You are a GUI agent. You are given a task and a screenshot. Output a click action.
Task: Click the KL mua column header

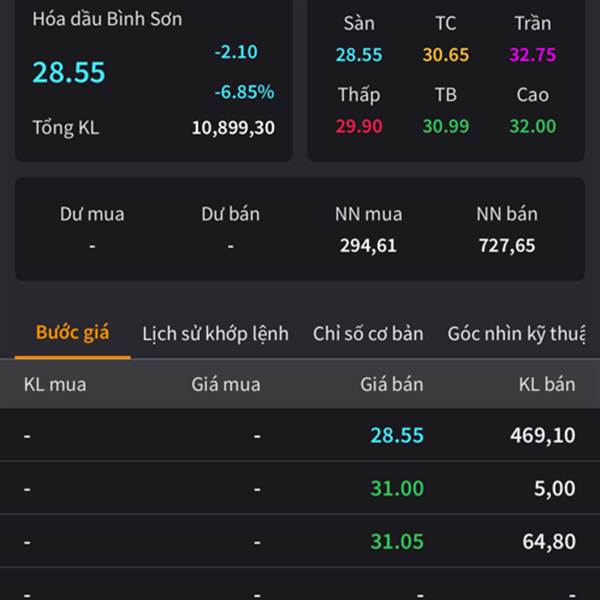pyautogui.click(x=55, y=385)
